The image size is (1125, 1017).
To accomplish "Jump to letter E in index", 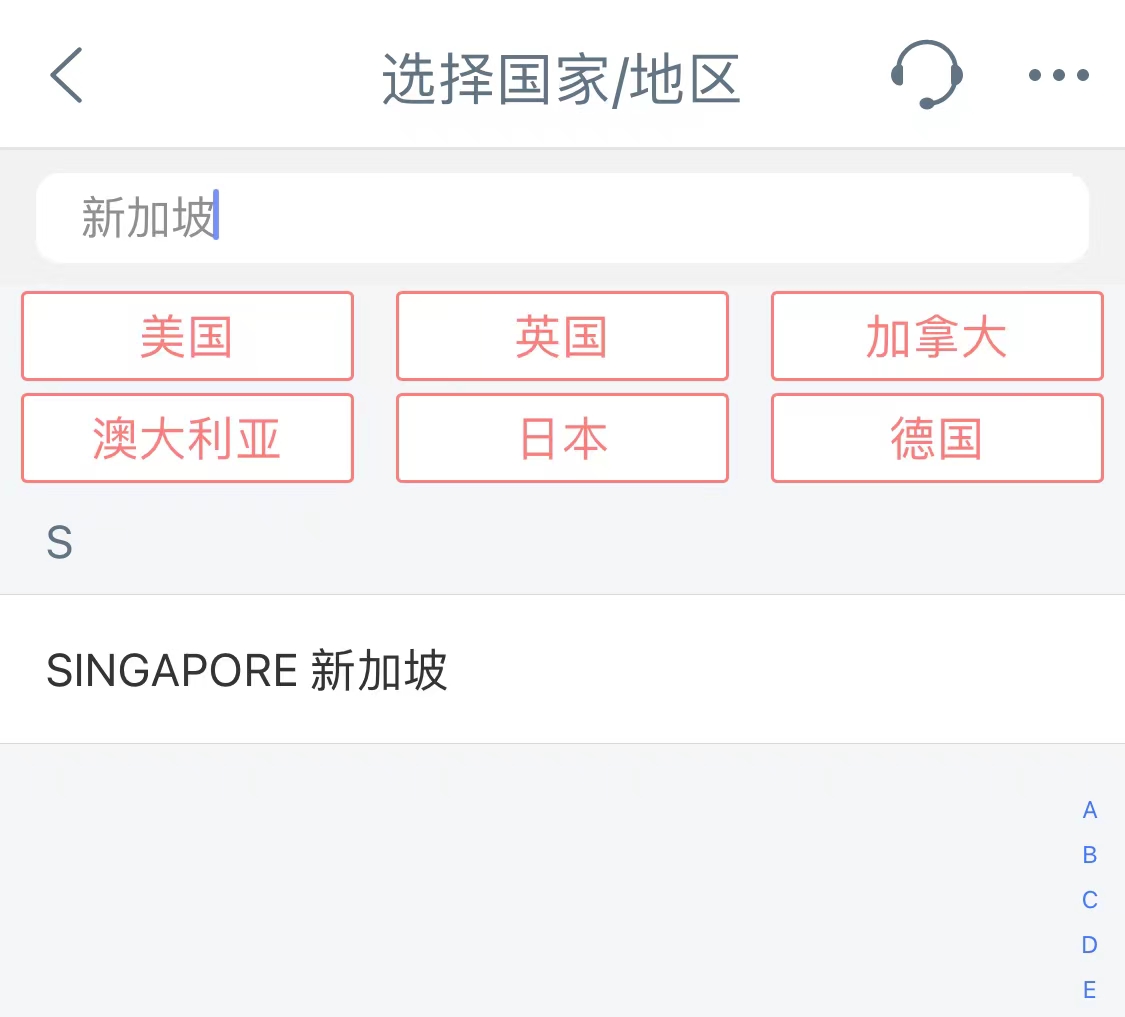I will [1090, 990].
